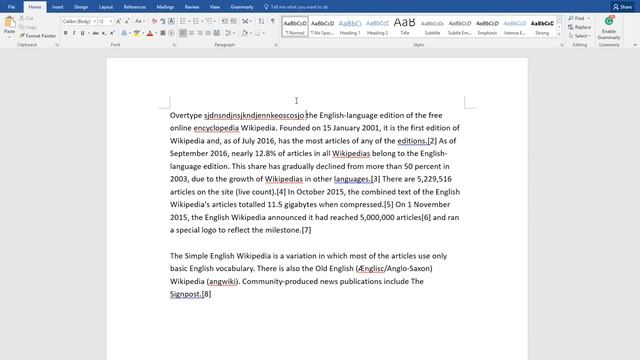Click the Multilevel List icon
This screenshot has width=640, height=360.
click(x=209, y=21)
